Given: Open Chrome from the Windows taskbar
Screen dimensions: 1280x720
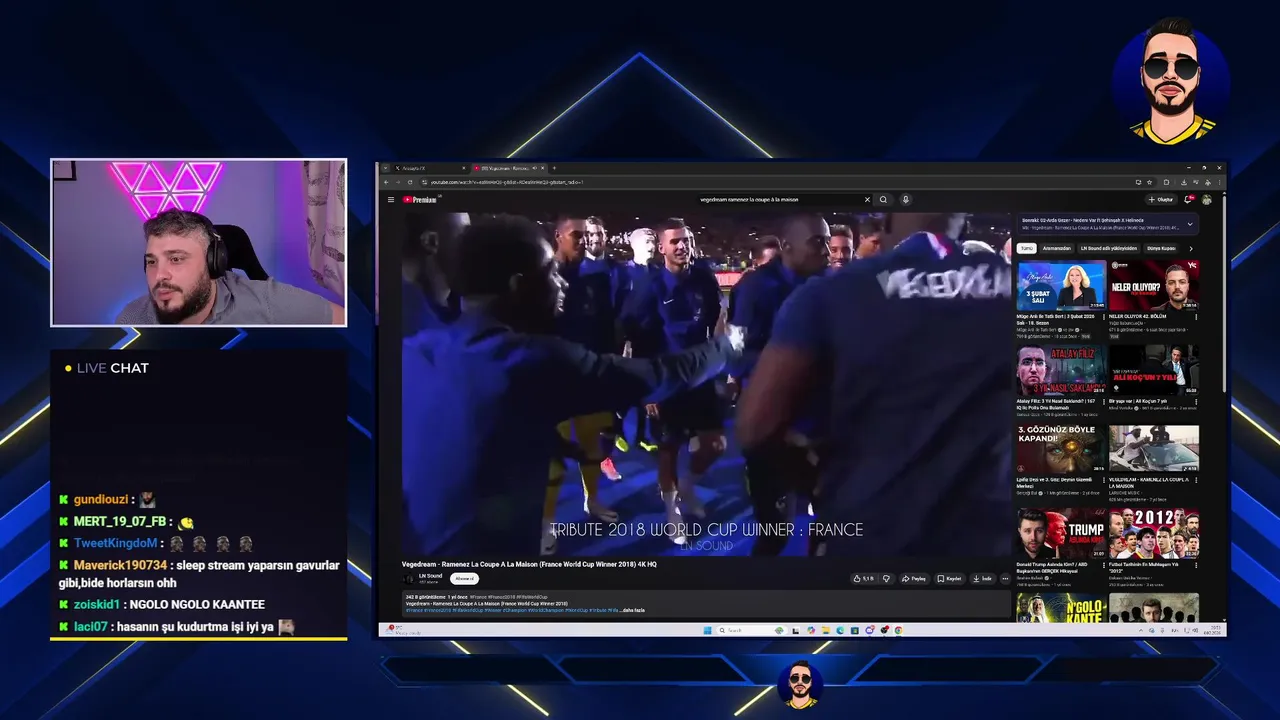Looking at the screenshot, I should (898, 630).
